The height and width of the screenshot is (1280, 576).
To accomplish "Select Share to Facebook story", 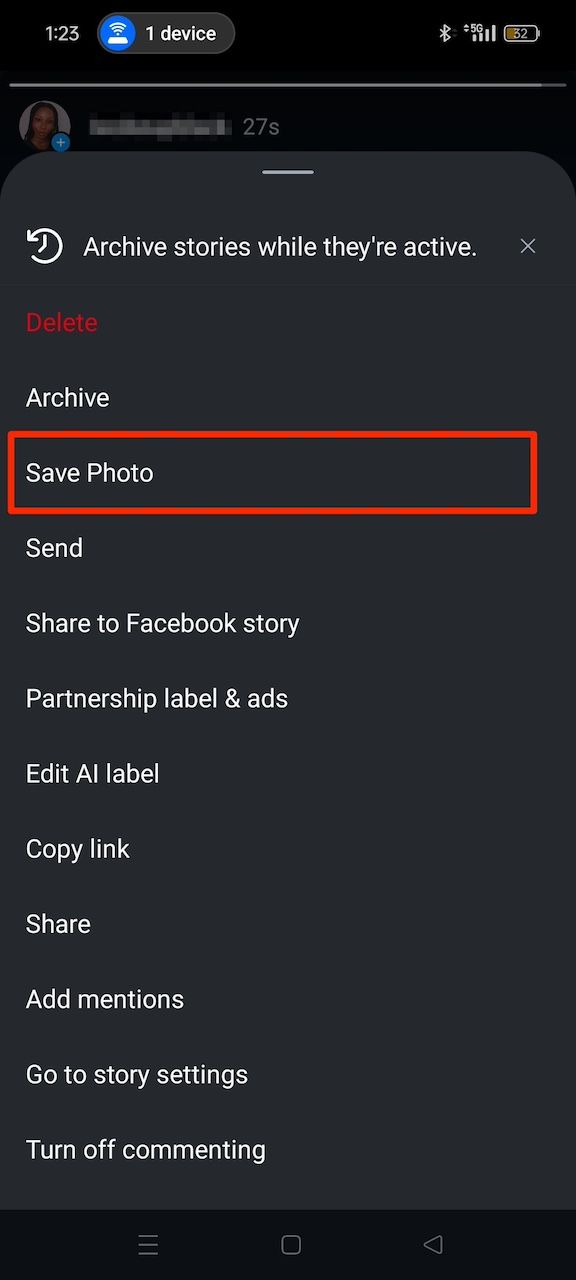I will tap(163, 623).
